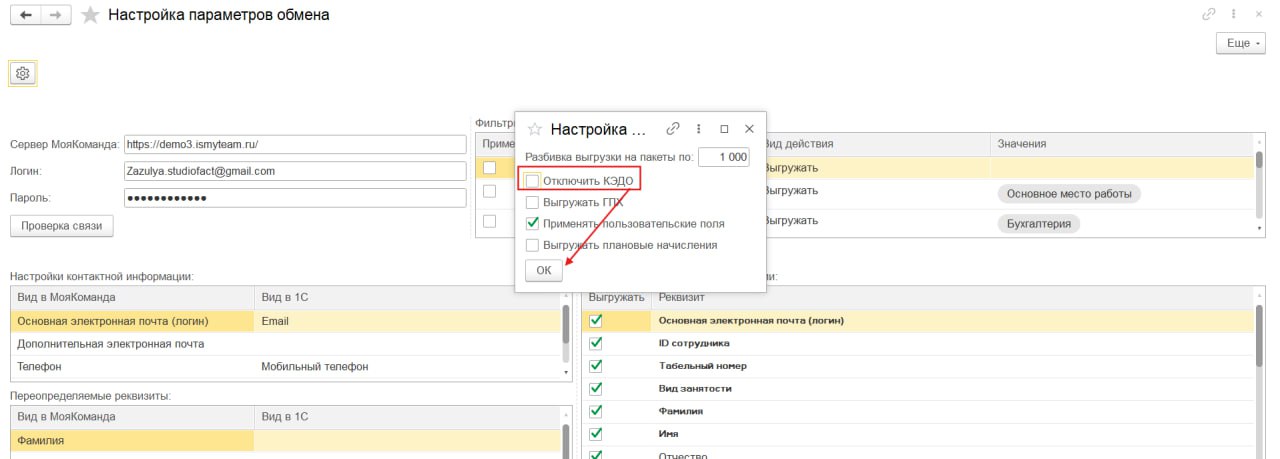Click the Проверка связи button
The width and height of the screenshot is (1280, 459).
(62, 226)
